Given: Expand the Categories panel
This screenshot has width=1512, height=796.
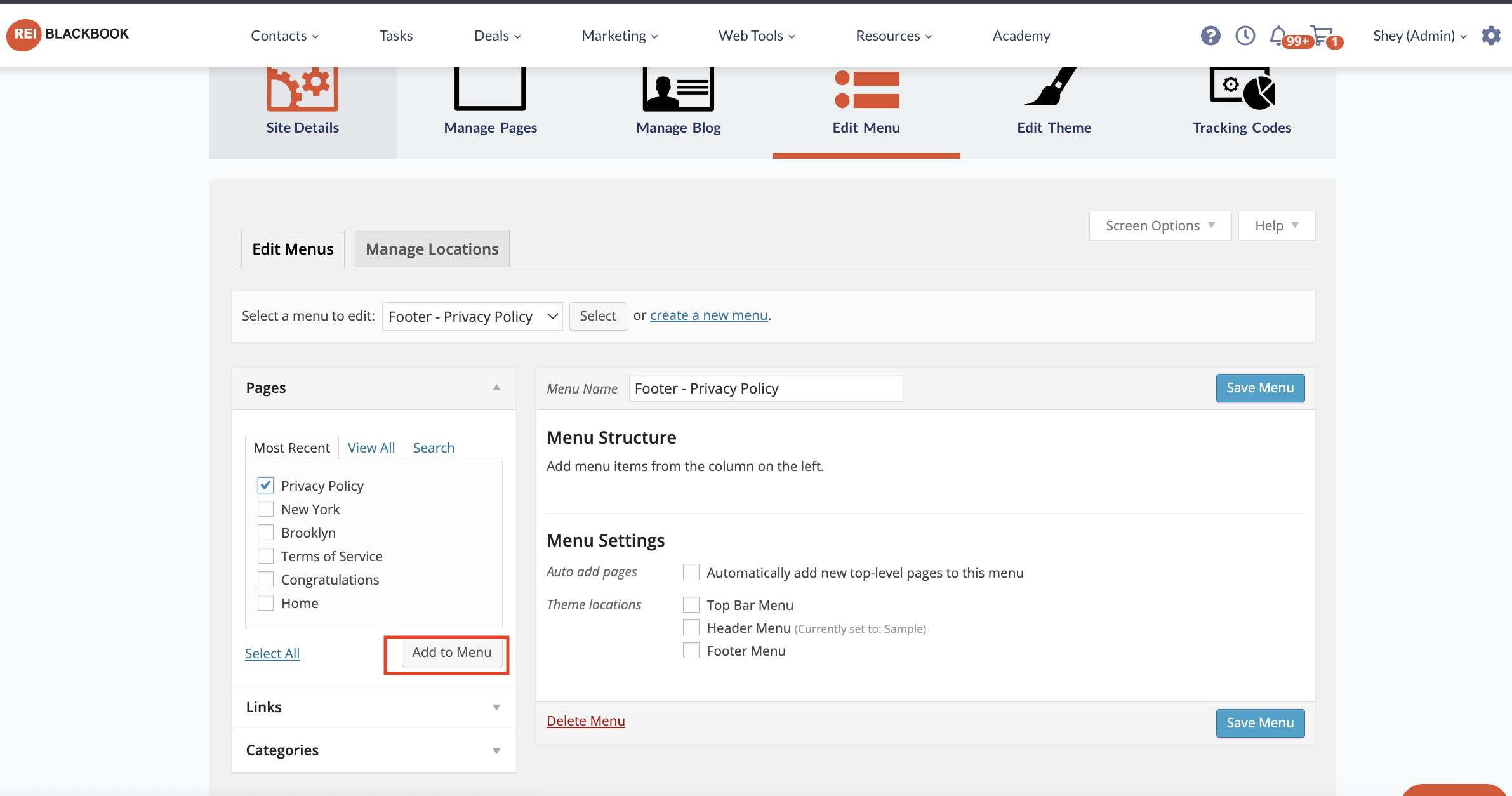Looking at the screenshot, I should [x=496, y=751].
